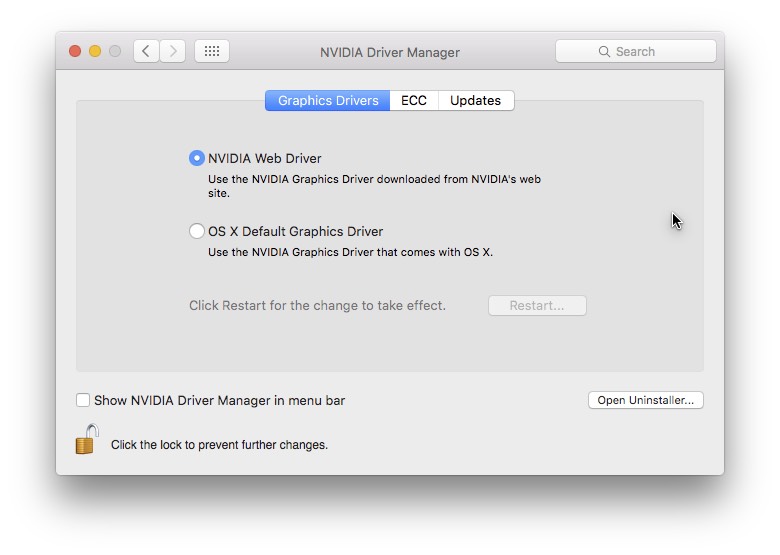Image resolution: width=780 pixels, height=555 pixels.
Task: Select OS X Default Graphics Driver option
Action: (197, 231)
